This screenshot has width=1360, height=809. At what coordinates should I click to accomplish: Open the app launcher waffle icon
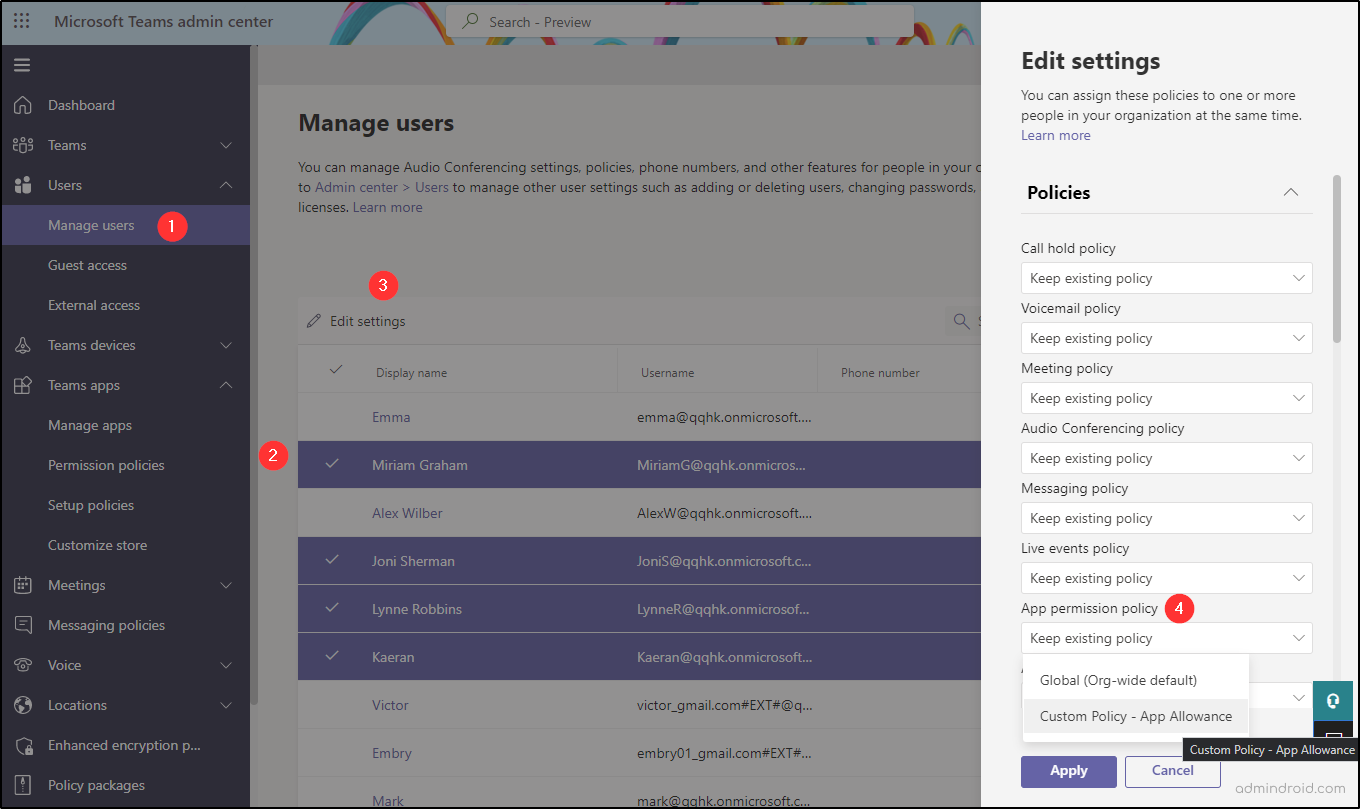pyautogui.click(x=21, y=20)
